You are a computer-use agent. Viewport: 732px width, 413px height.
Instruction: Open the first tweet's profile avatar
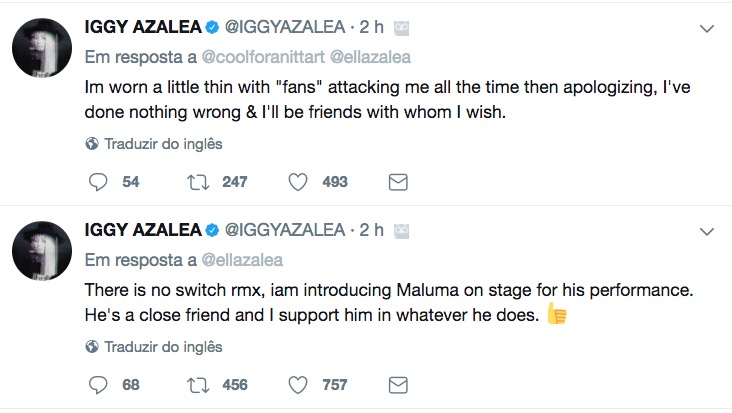(x=42, y=53)
